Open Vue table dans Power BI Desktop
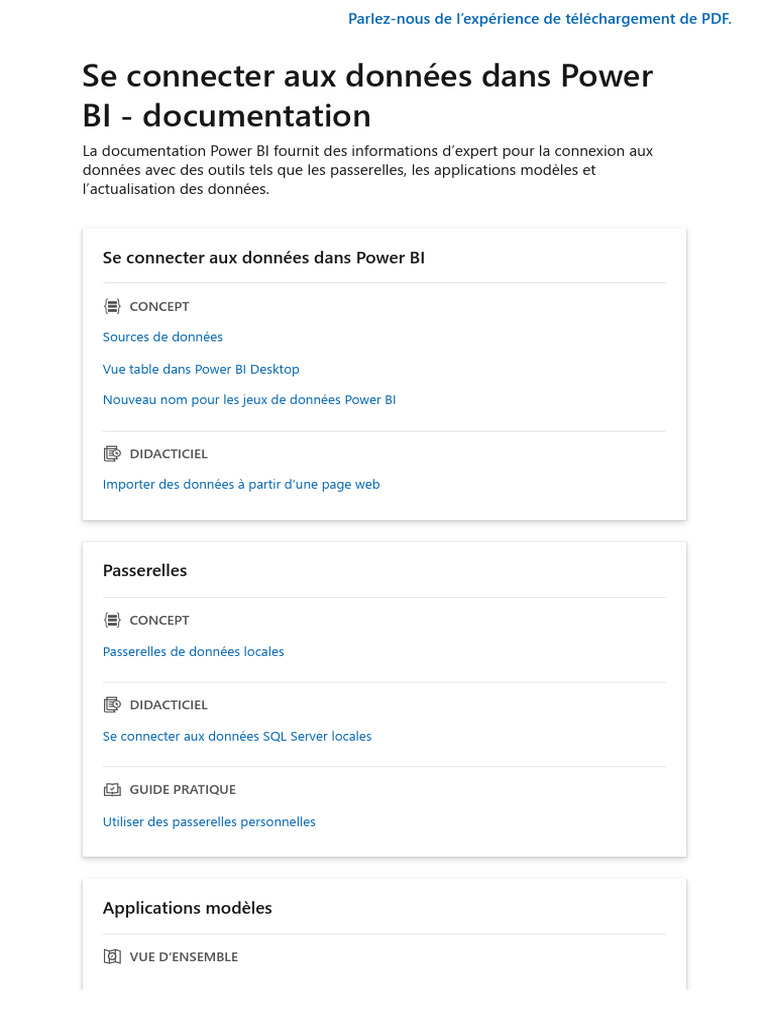The image size is (768, 1024). point(201,369)
